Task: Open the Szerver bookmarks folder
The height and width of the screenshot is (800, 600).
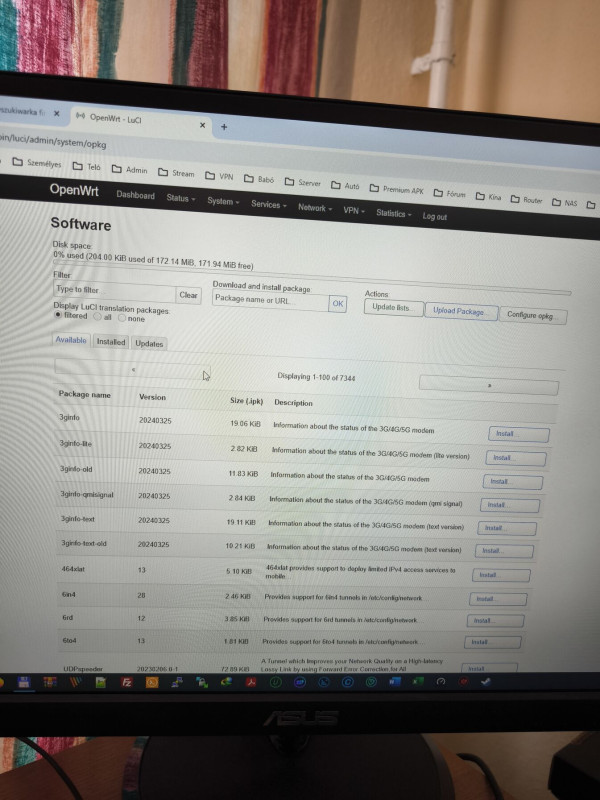Action: [x=303, y=182]
